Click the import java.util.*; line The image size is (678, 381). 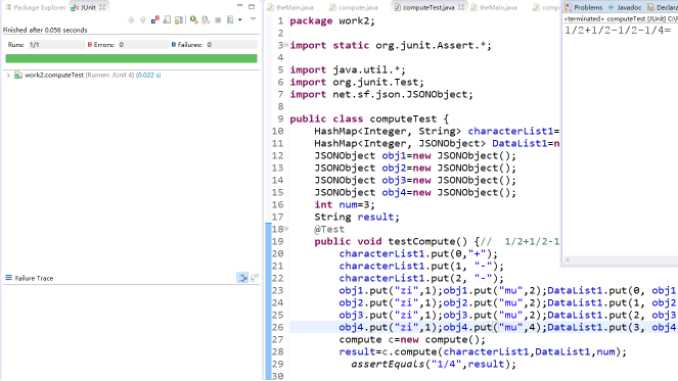(x=348, y=70)
